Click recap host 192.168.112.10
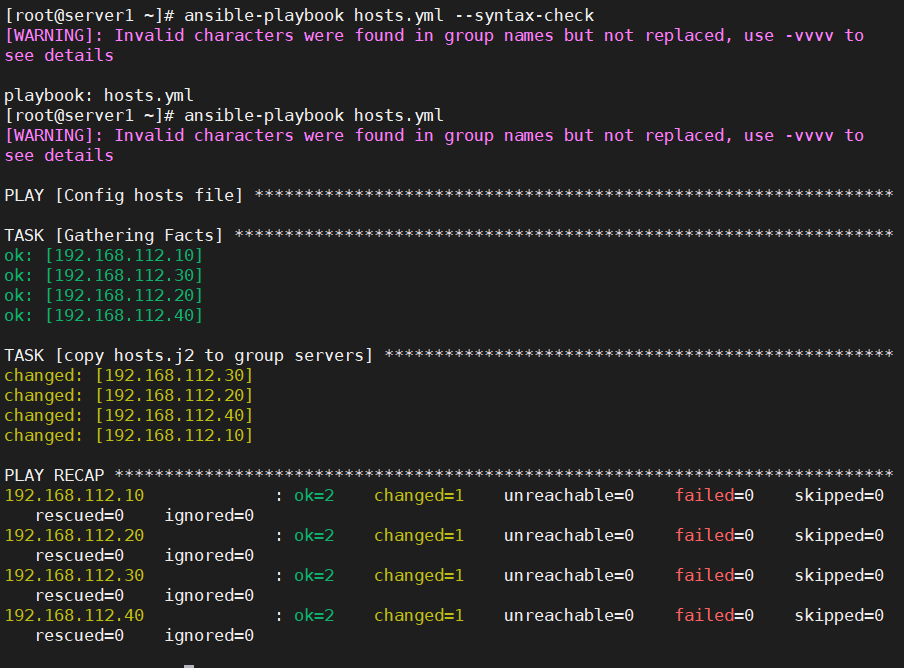This screenshot has height=668, width=904. click(74, 495)
